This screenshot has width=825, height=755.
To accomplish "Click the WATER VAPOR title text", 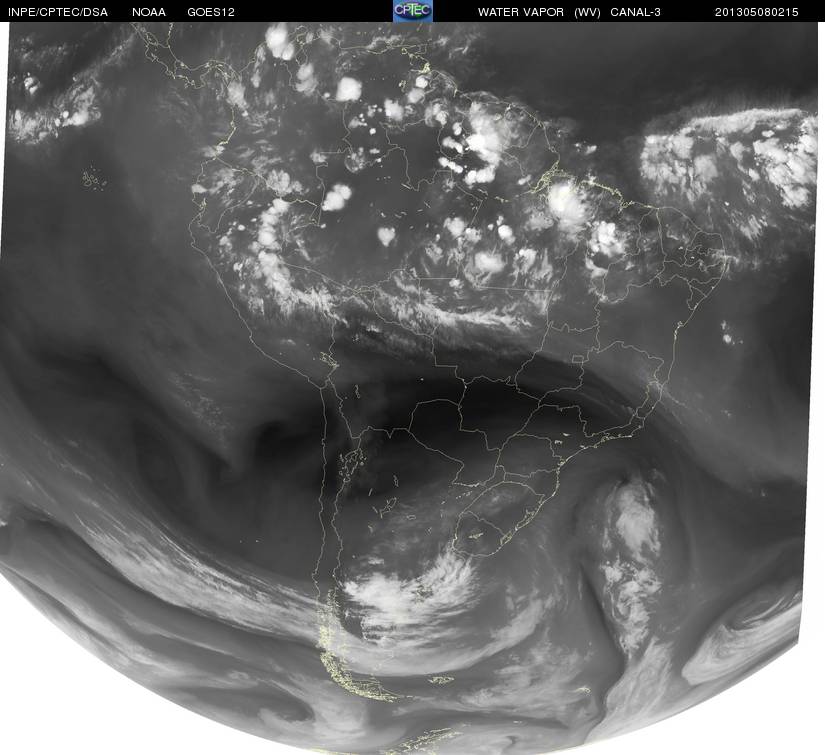I will 521,12.
